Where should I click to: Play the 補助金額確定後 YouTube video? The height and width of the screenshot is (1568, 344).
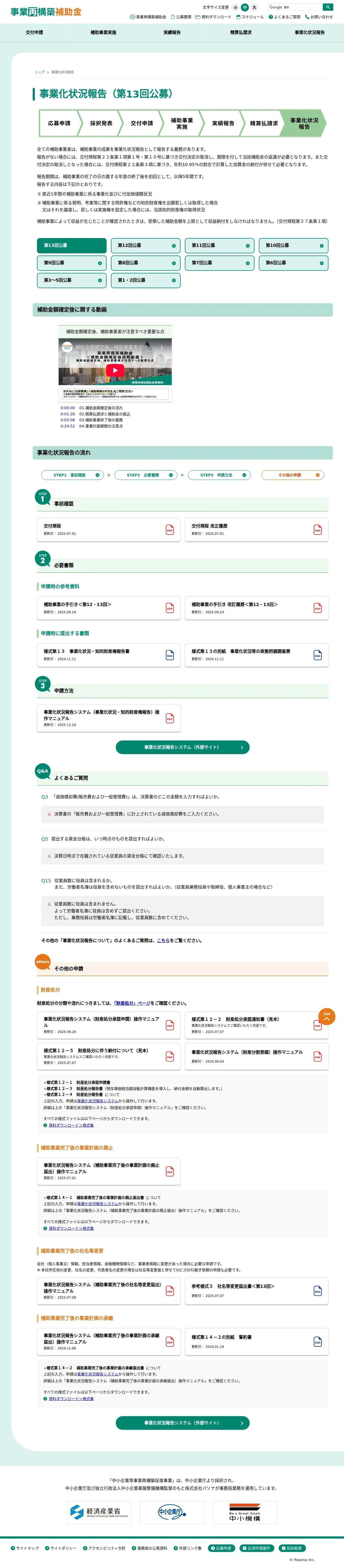click(x=115, y=370)
